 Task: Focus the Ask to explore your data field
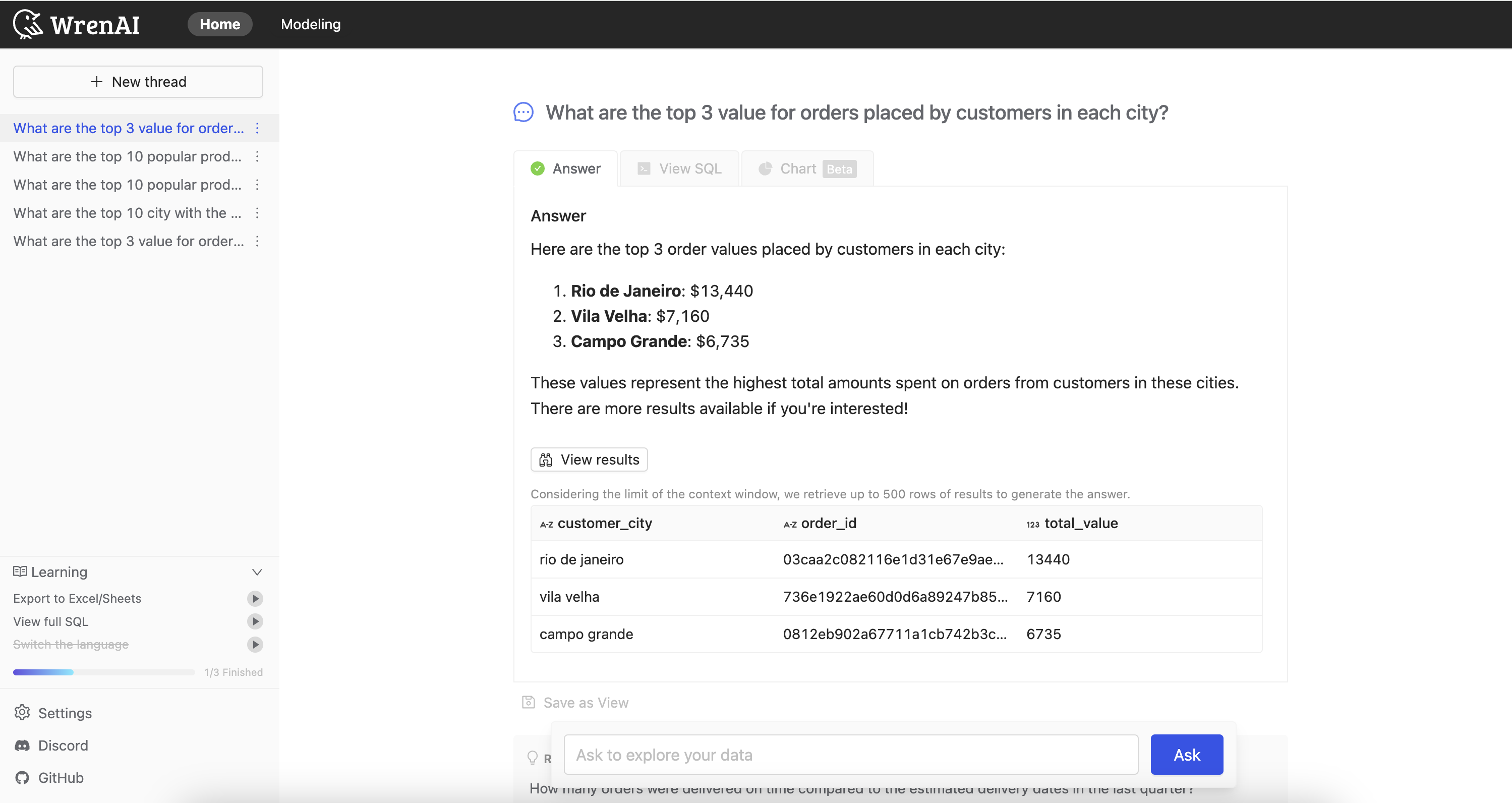850,755
